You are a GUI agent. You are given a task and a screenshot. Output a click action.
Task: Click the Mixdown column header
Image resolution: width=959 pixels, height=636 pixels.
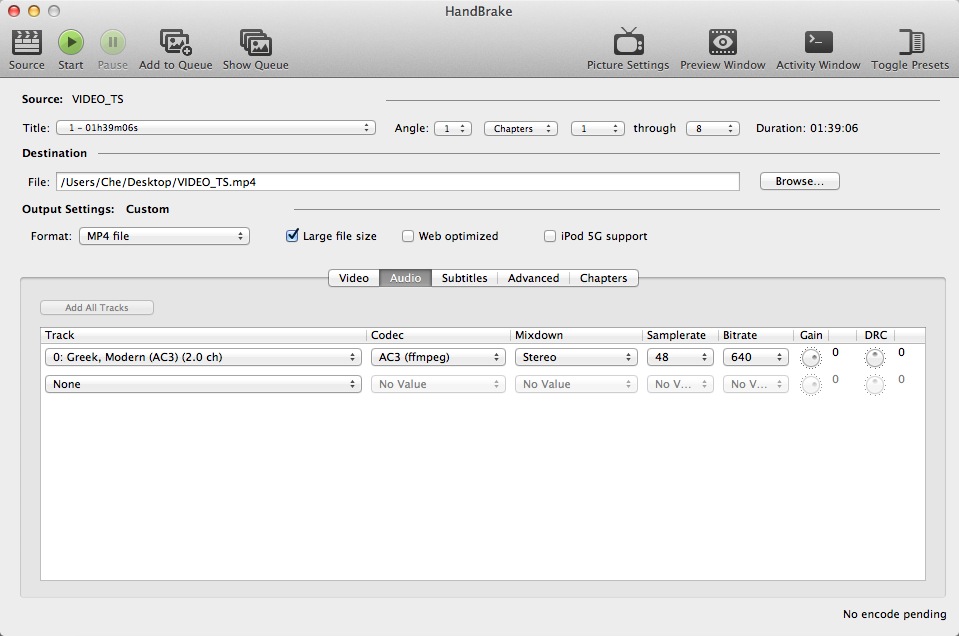coord(576,335)
